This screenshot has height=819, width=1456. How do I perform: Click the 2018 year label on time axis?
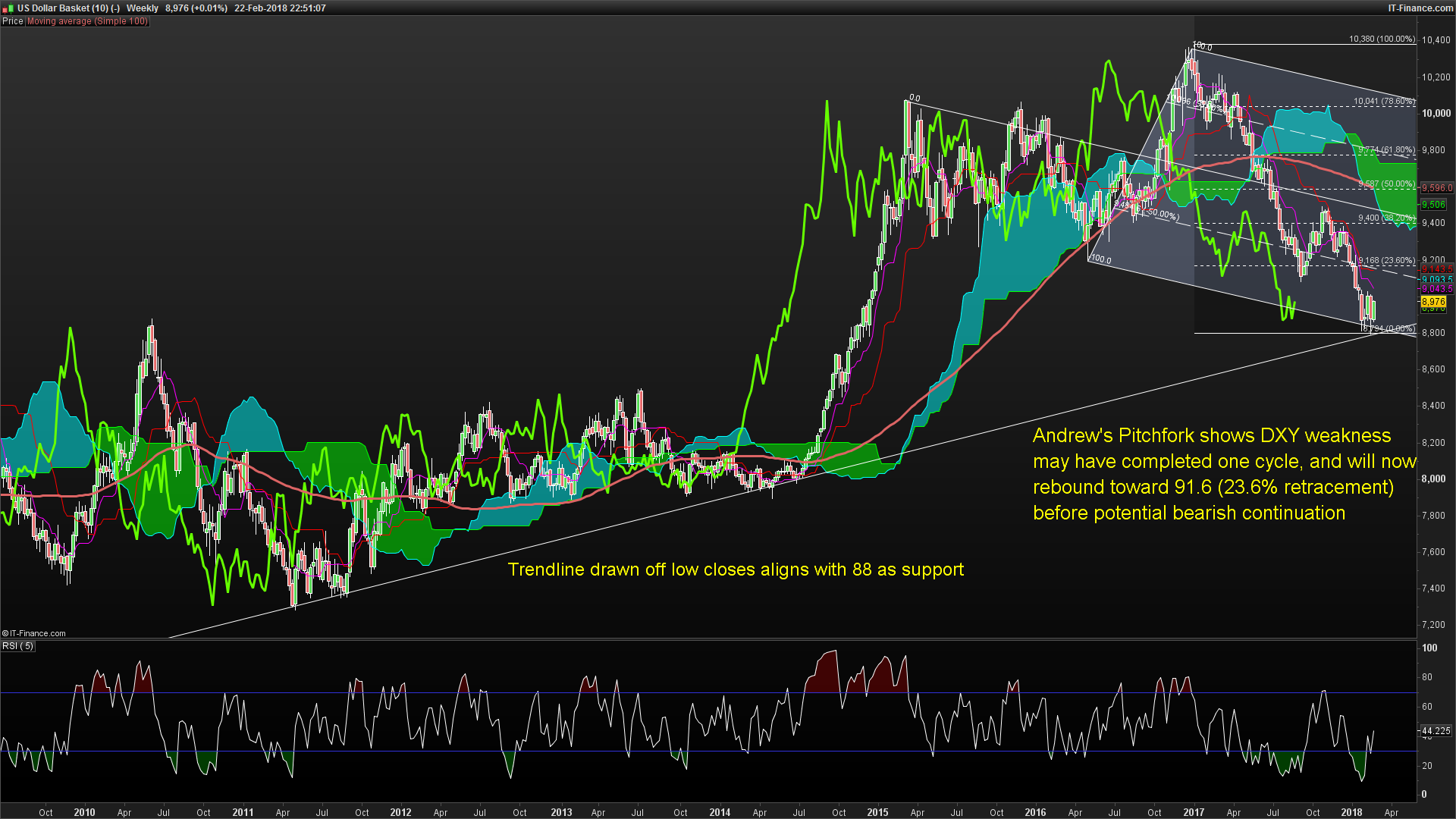pos(1351,812)
